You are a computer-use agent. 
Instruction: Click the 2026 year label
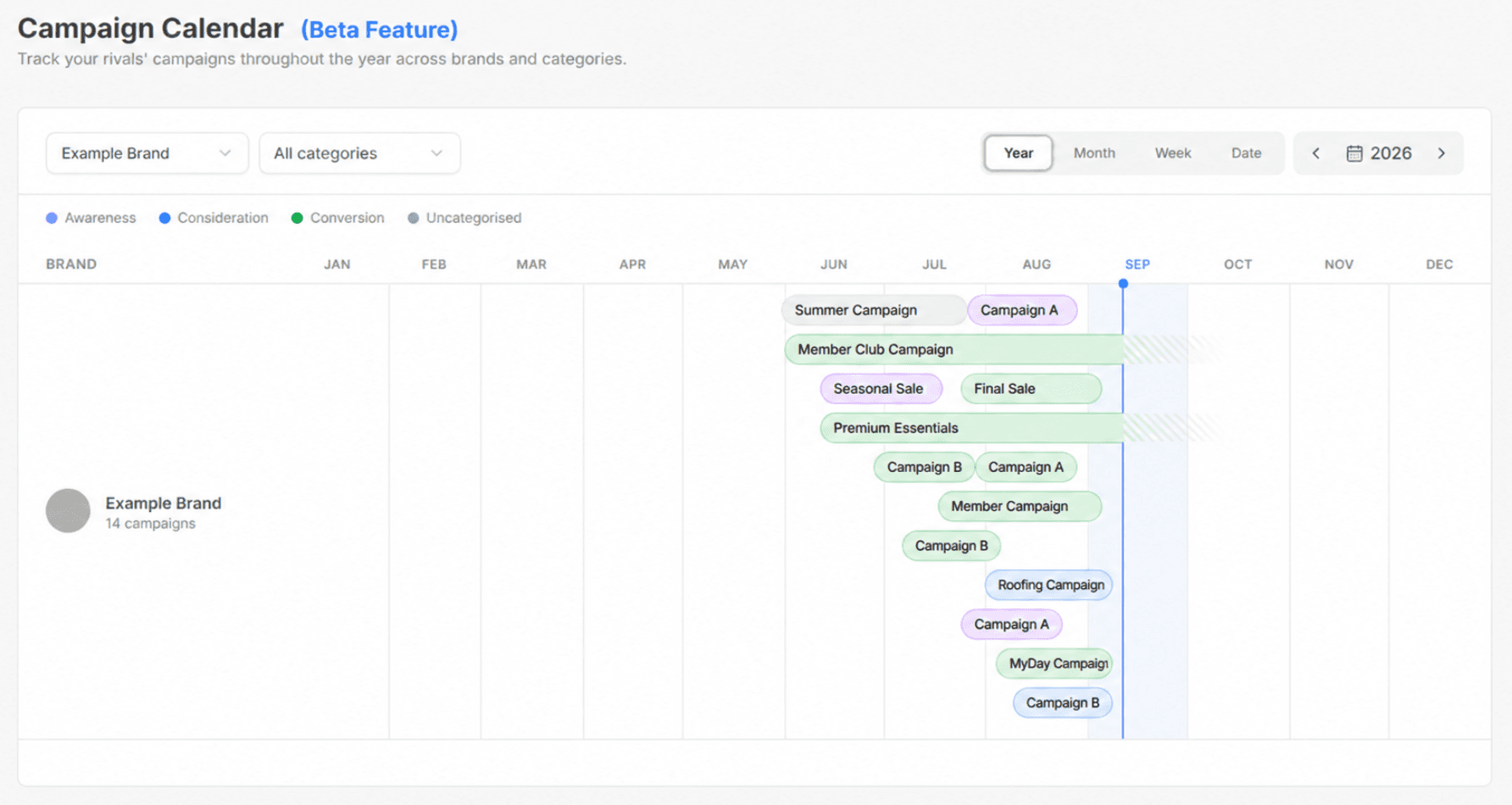tap(1391, 153)
